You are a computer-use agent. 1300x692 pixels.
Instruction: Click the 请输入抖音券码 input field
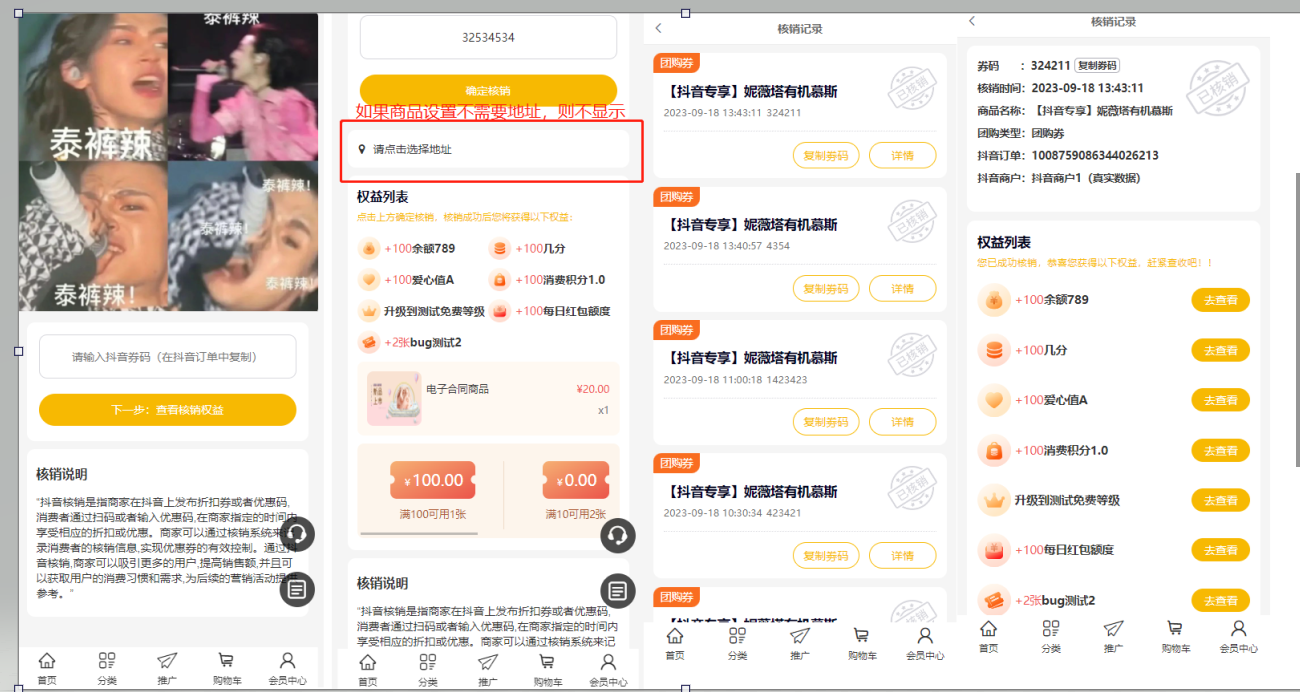coord(167,357)
